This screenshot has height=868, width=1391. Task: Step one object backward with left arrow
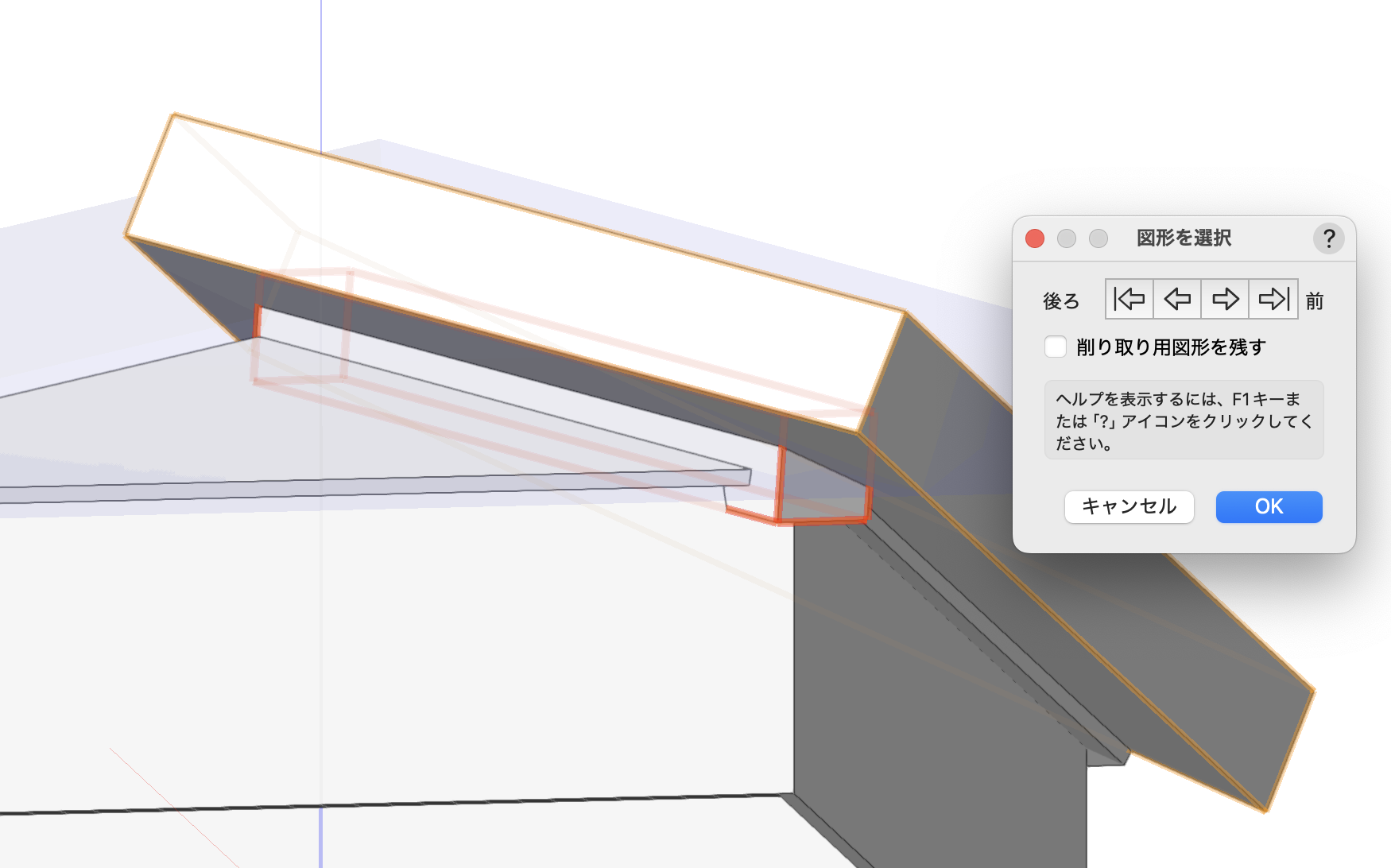pyautogui.click(x=1177, y=299)
